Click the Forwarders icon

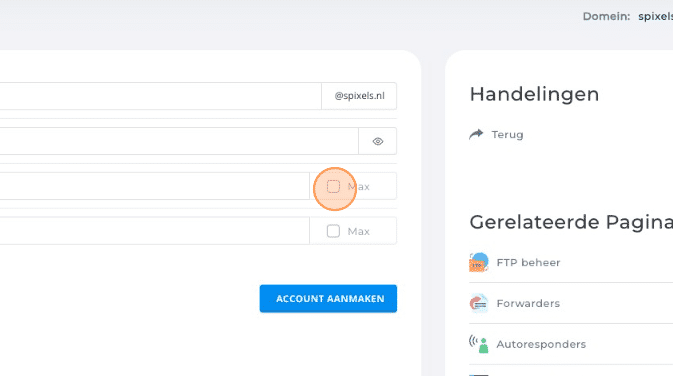click(x=479, y=303)
